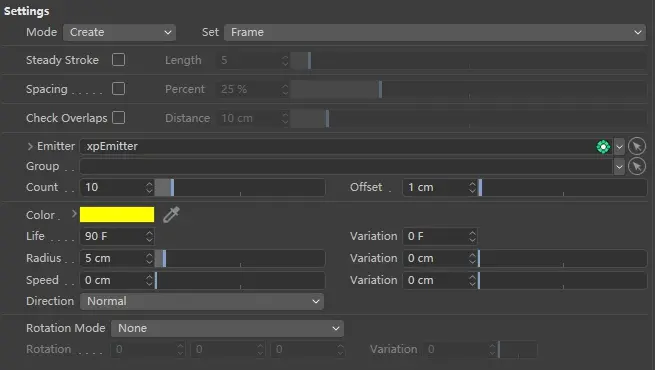Screen dimensions: 655x370
Task: Click the Speed Variation field showing 0 cm
Action: tap(435, 280)
